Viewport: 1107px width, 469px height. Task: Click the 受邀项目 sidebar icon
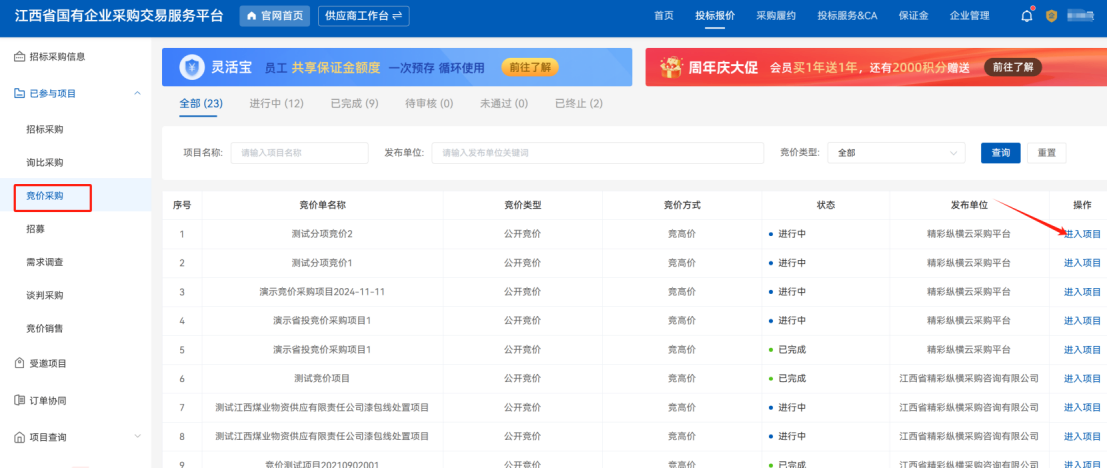(x=20, y=364)
